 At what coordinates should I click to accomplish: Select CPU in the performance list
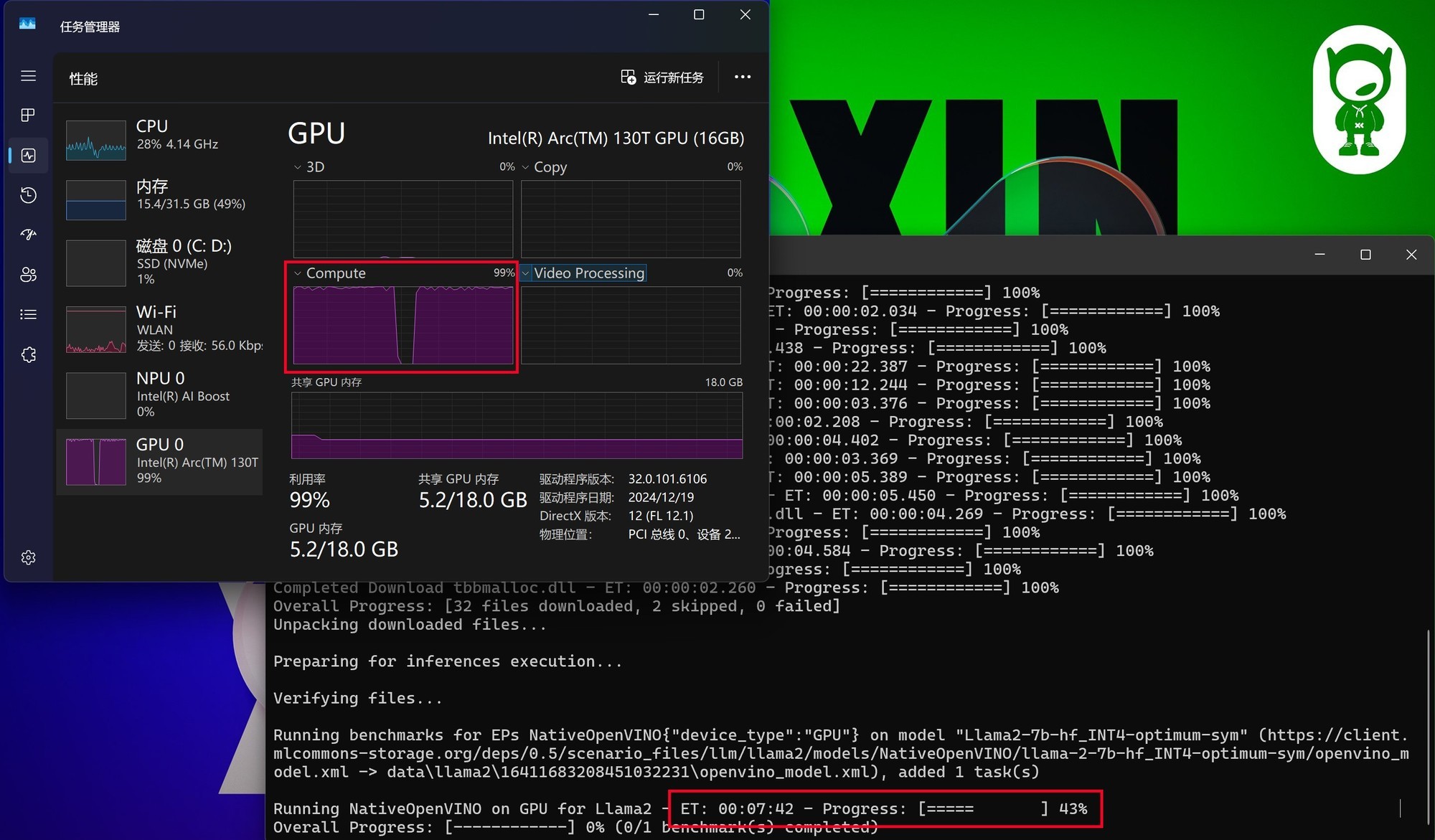(159, 139)
